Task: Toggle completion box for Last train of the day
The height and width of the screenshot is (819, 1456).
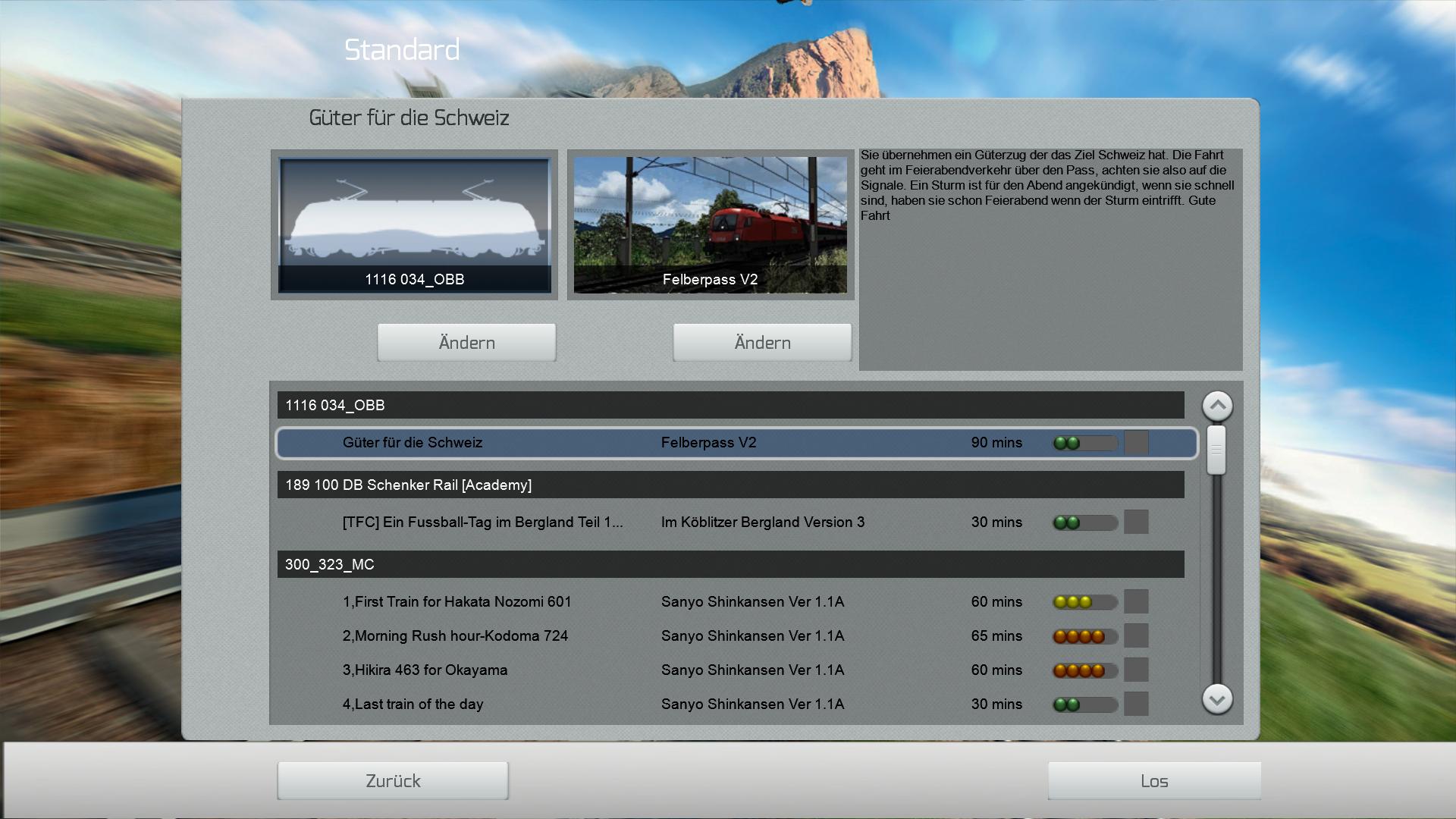Action: (x=1135, y=704)
